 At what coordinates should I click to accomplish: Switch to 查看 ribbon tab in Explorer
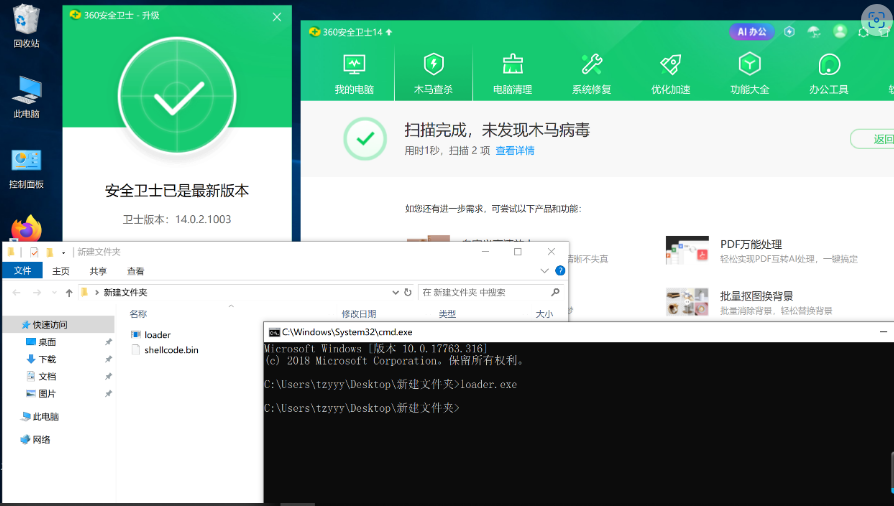tap(136, 271)
